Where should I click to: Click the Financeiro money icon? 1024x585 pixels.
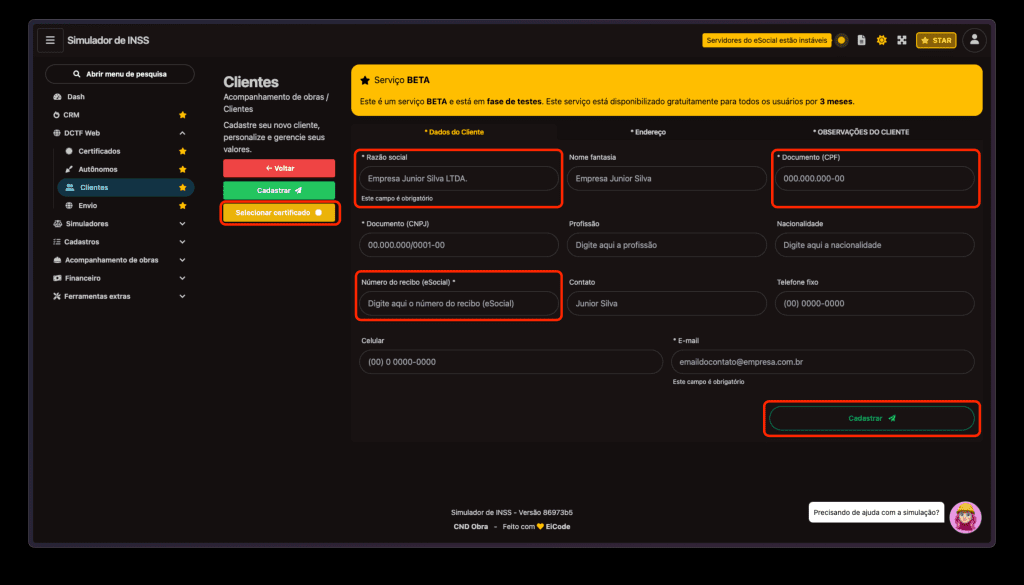click(57, 278)
